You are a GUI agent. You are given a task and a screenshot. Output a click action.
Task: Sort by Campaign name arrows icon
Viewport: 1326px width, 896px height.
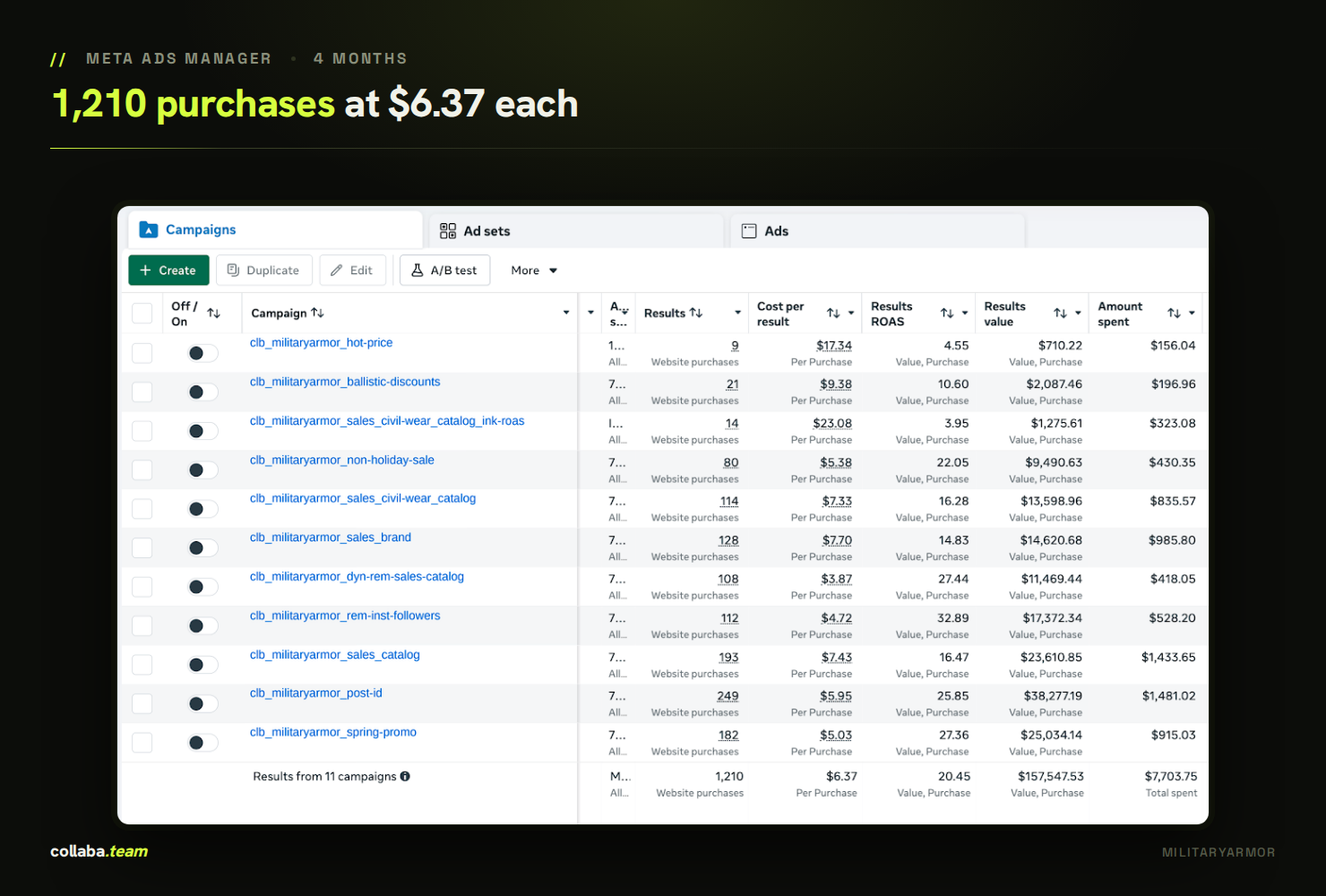coord(317,313)
